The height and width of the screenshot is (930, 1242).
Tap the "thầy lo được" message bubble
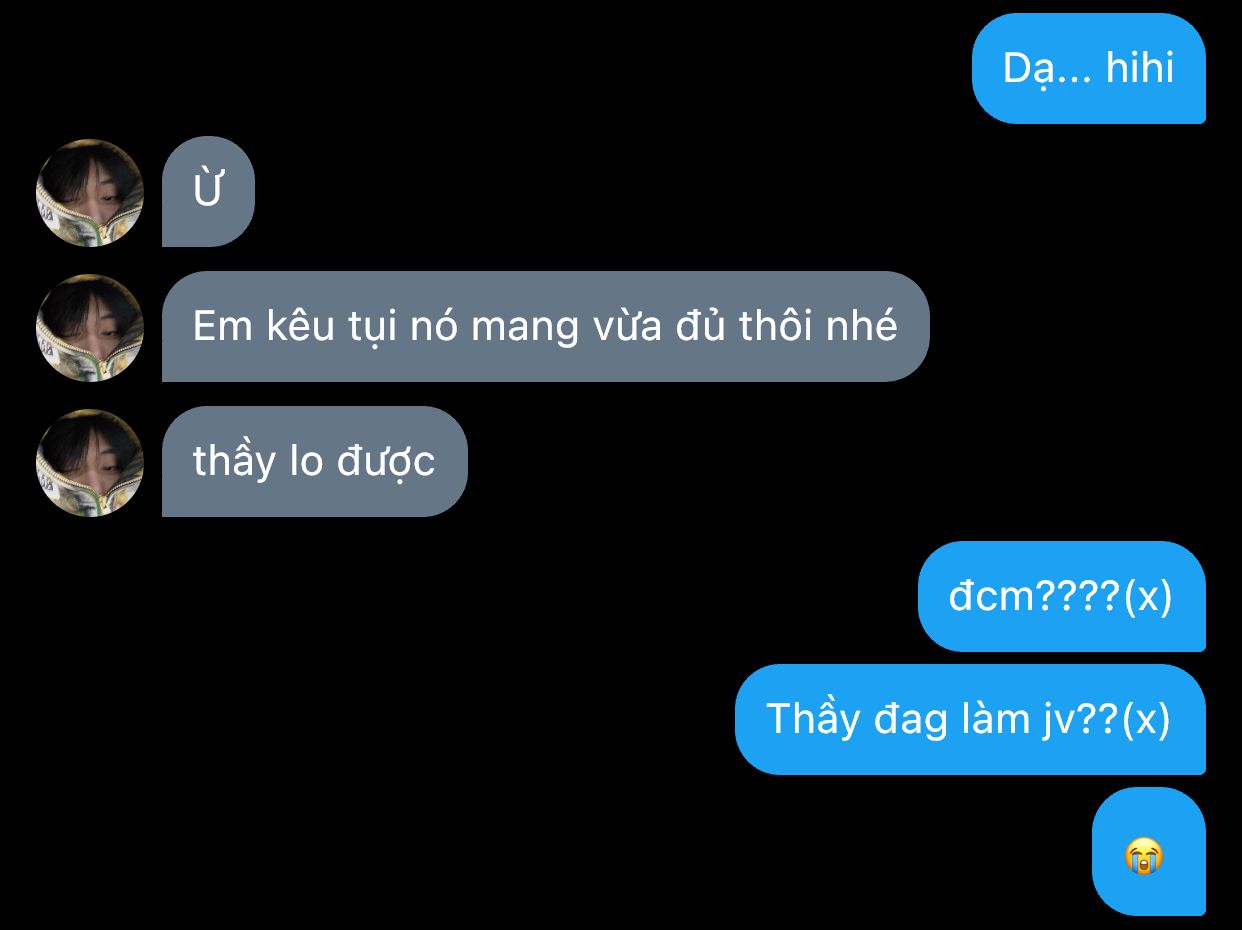(314, 461)
